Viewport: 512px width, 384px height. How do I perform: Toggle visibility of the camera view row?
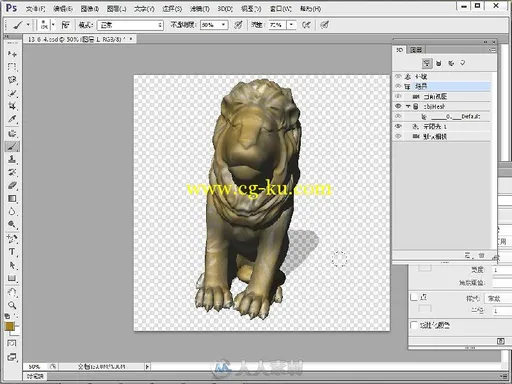coord(398,96)
